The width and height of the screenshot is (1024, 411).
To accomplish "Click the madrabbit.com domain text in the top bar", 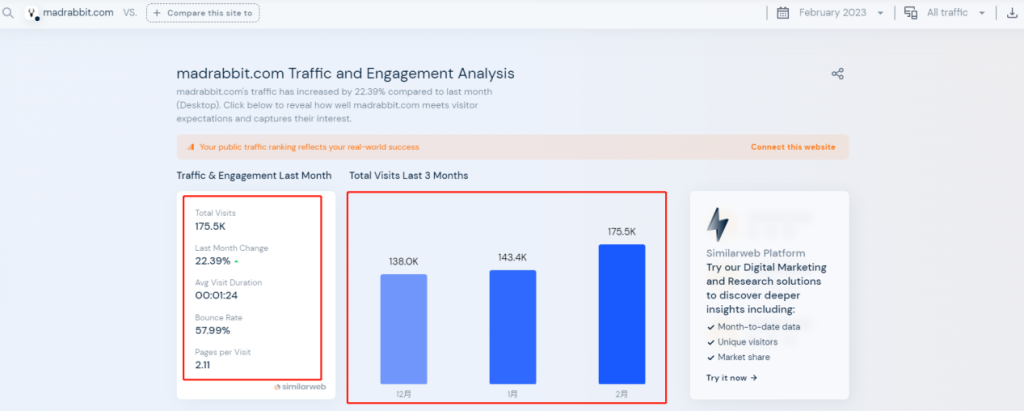I will coord(78,12).
